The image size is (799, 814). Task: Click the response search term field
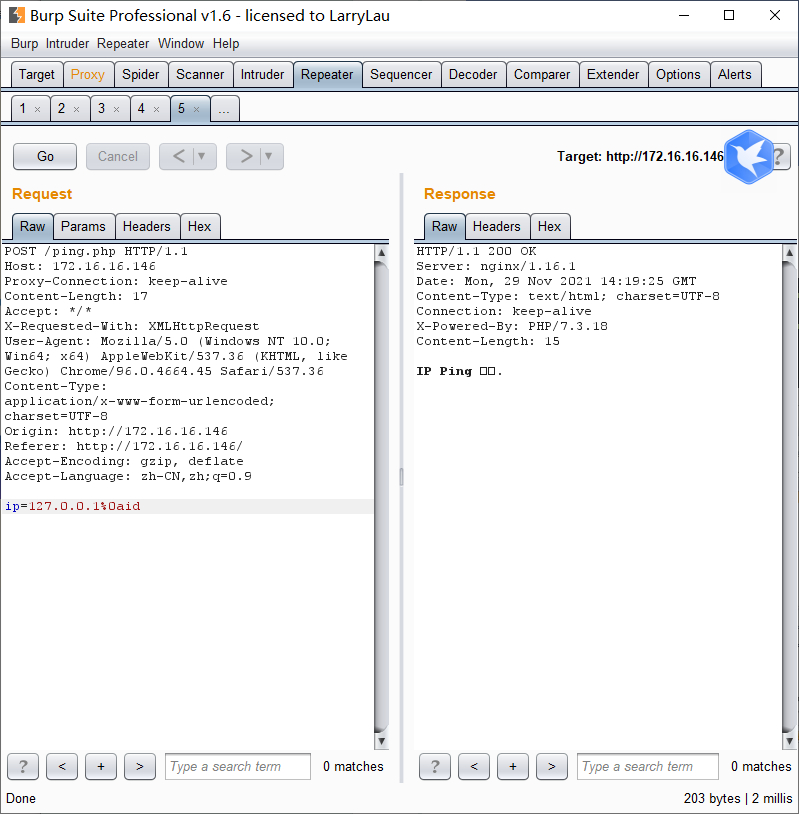[x=648, y=766]
